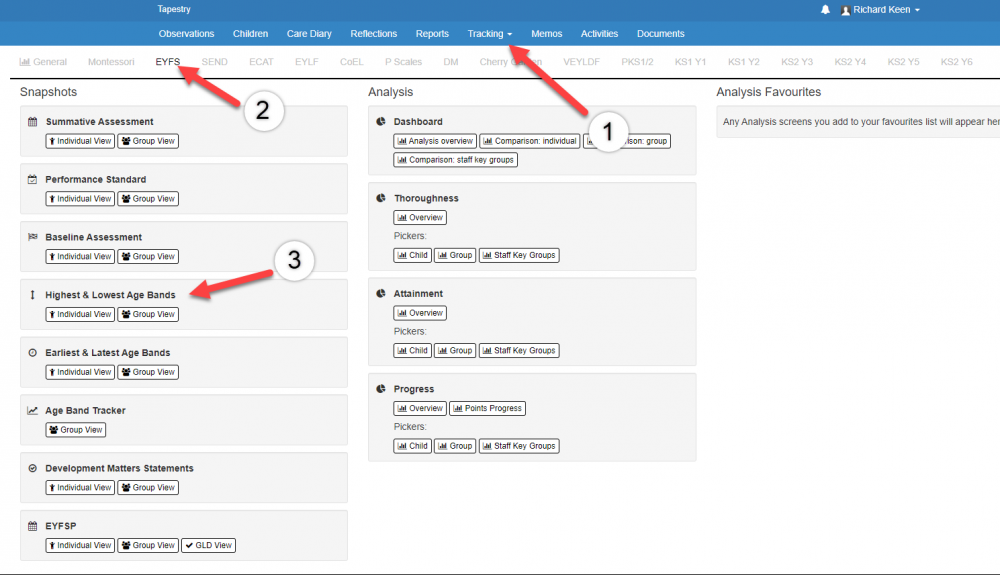The image size is (1000, 575).
Task: Open Development Matters Statements Individual View
Action: 80,488
